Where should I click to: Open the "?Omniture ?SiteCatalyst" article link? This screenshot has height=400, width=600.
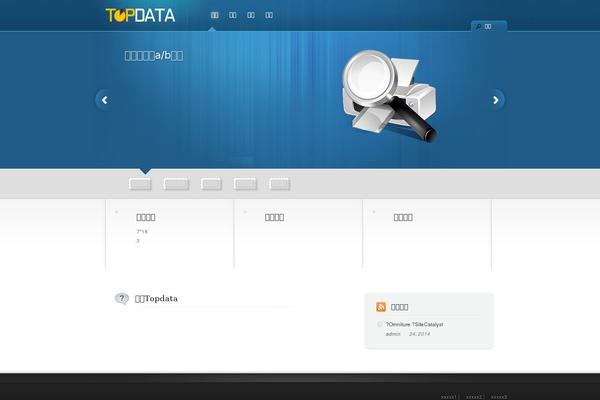(414, 324)
